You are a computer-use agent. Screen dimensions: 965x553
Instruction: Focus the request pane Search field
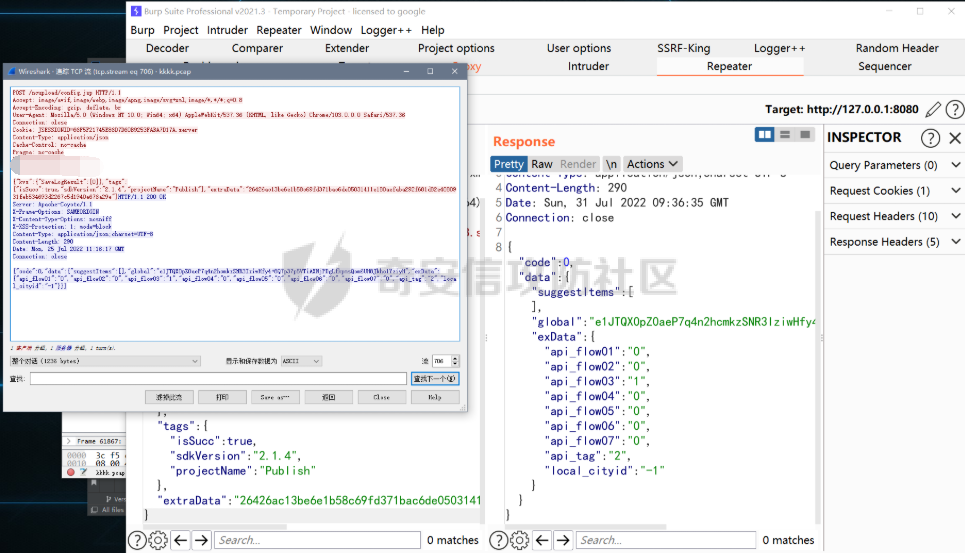tap(317, 540)
